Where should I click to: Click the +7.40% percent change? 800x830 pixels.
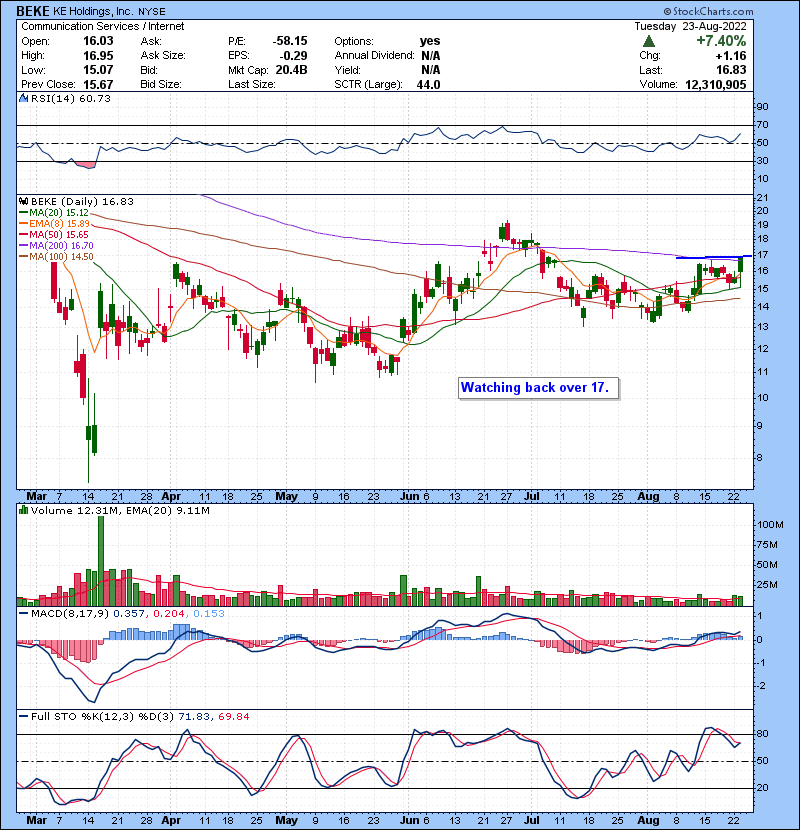point(721,41)
